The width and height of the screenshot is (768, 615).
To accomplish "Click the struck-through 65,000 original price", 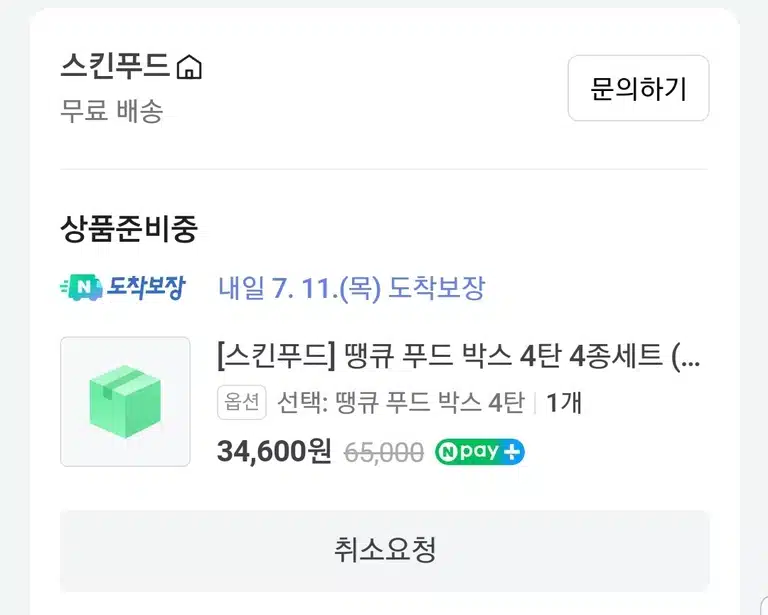I will click(x=384, y=452).
